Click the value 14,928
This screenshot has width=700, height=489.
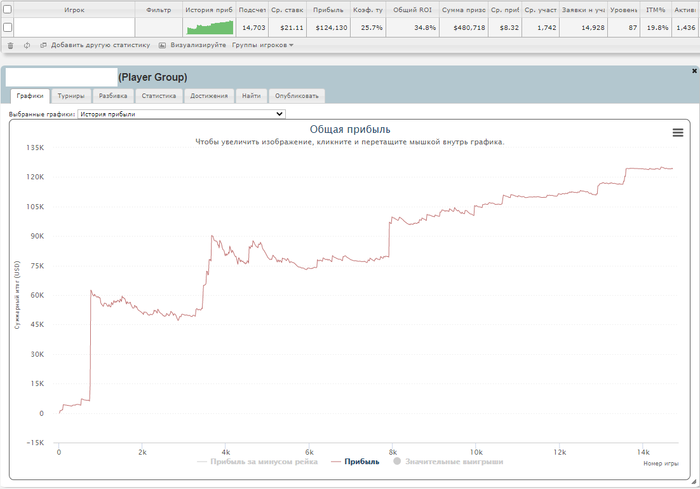click(x=593, y=28)
